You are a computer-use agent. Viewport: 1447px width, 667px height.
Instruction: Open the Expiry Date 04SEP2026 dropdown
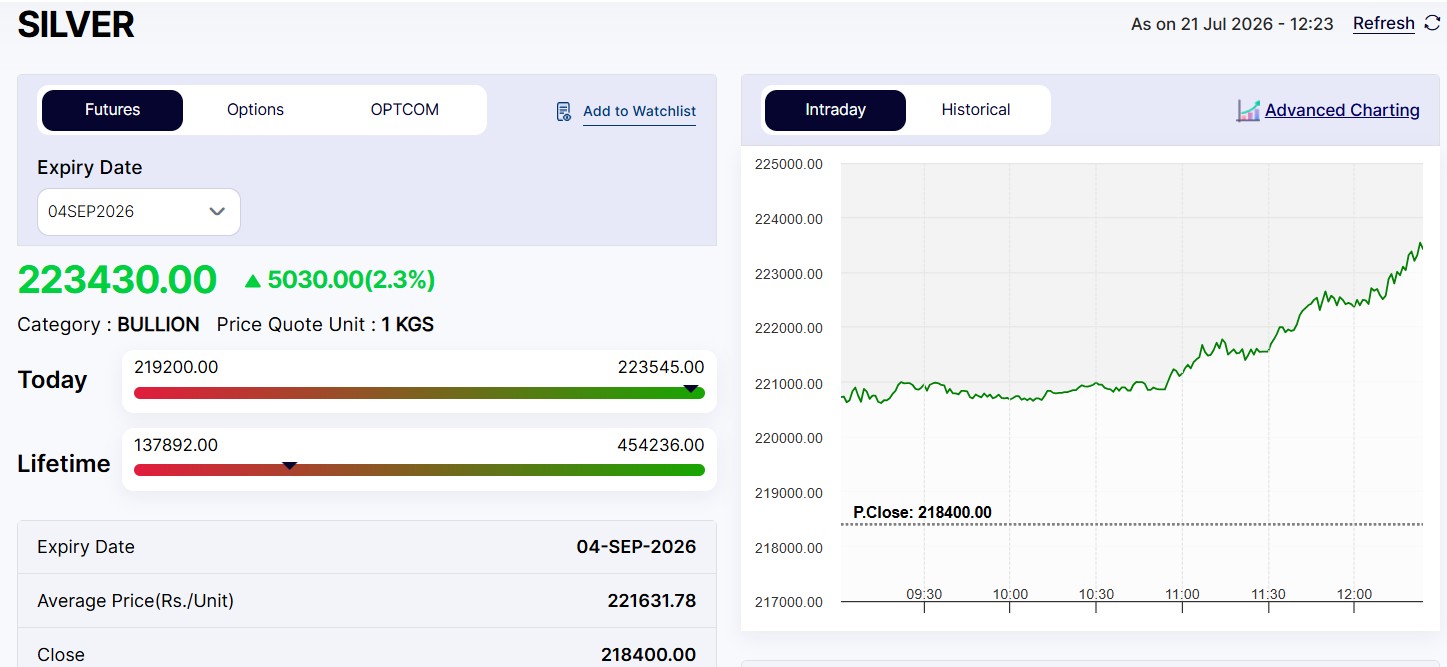[139, 212]
